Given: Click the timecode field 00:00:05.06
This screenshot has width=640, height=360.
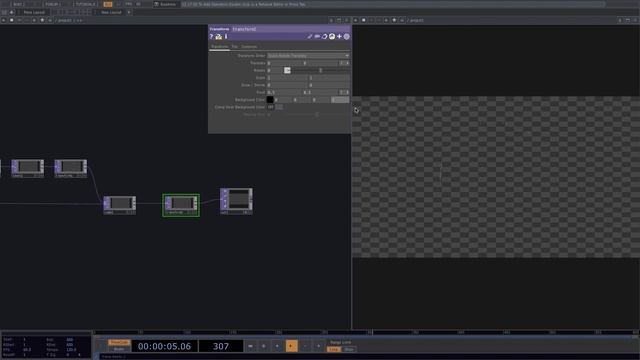Looking at the screenshot, I should coord(164,346).
